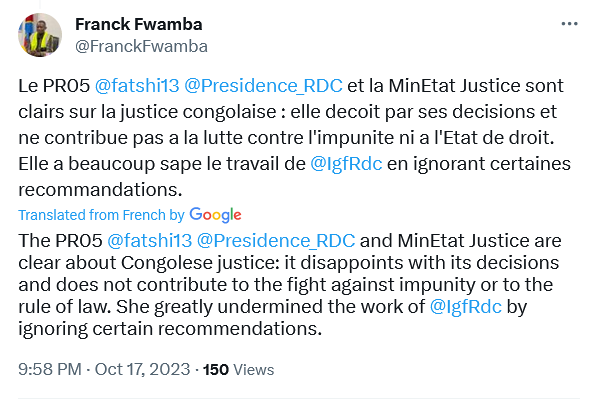Click the Google logo

[215, 215]
